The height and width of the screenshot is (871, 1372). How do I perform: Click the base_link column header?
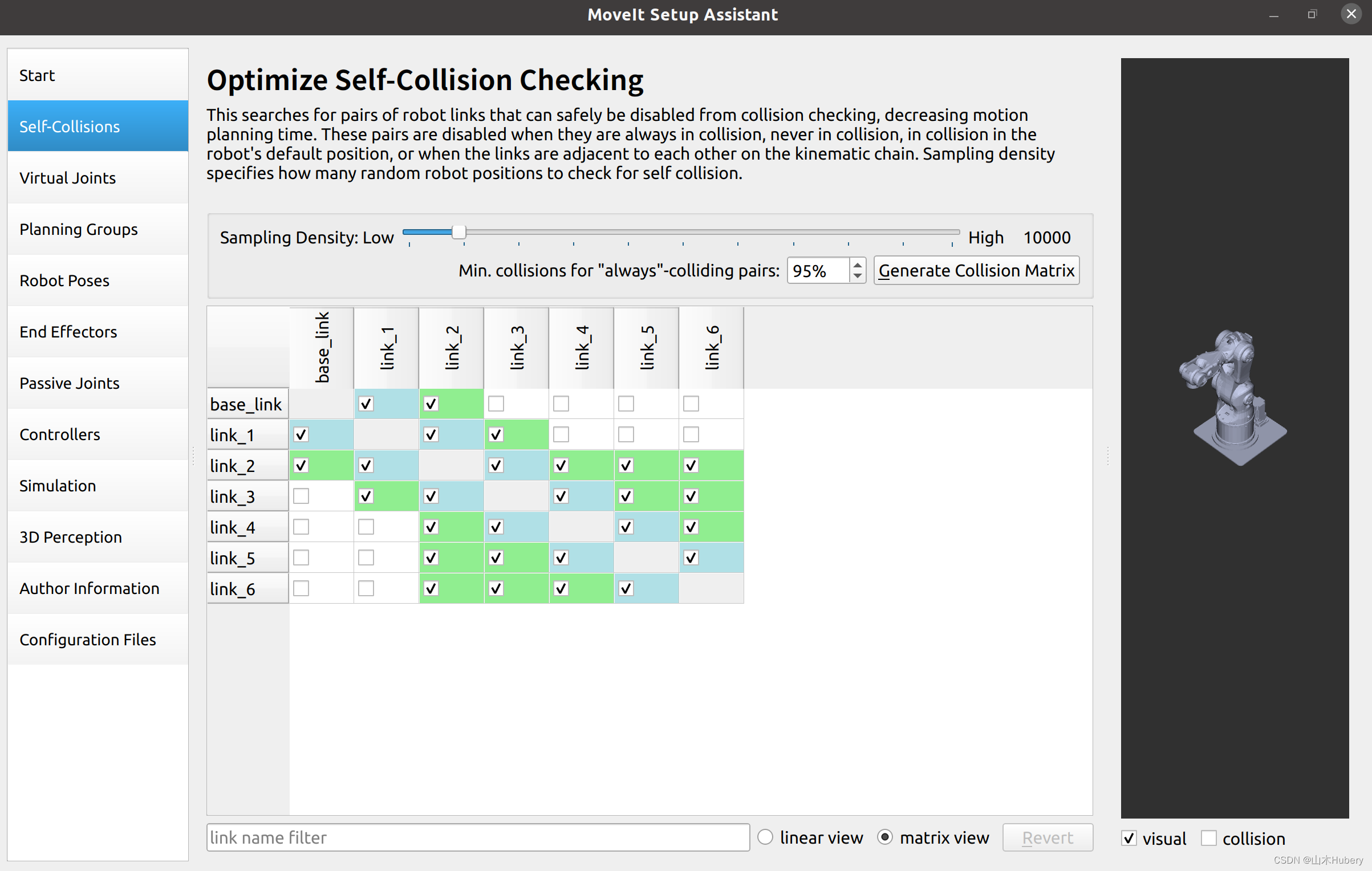(322, 348)
